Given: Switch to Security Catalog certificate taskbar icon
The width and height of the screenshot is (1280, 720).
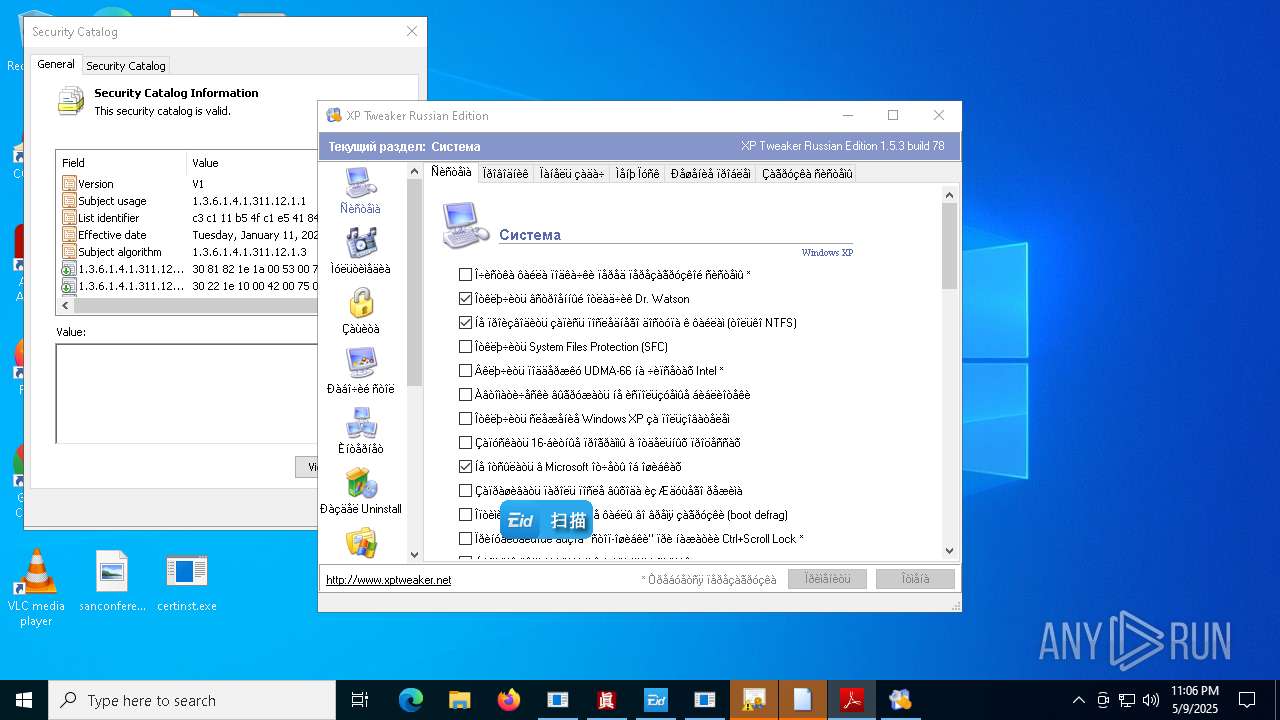Looking at the screenshot, I should click(753, 700).
